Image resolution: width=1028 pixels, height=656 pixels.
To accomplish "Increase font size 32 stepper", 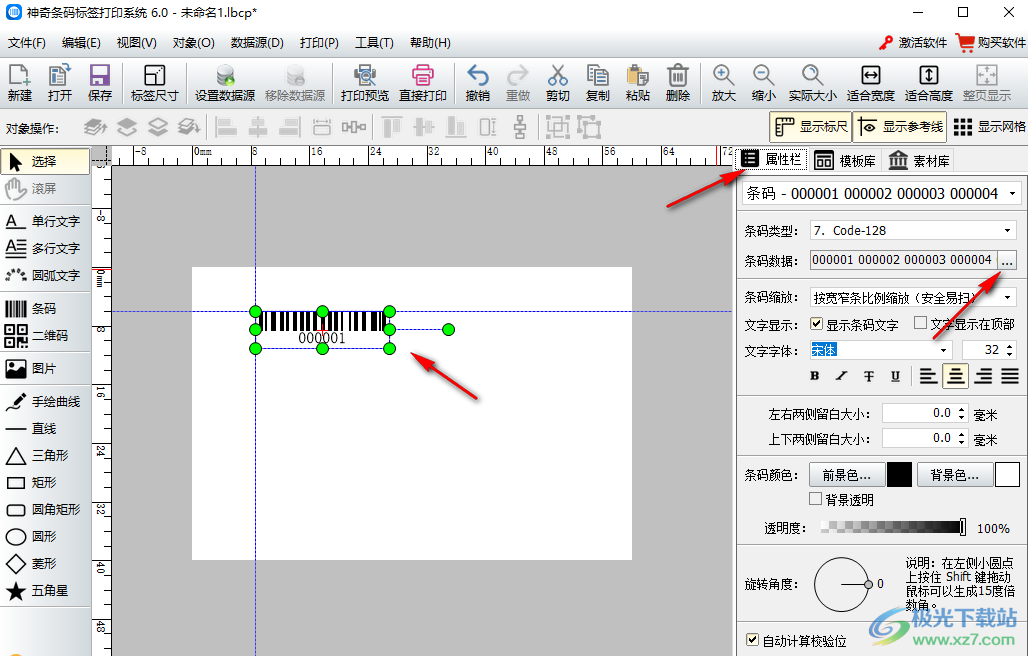I will click(x=1010, y=345).
